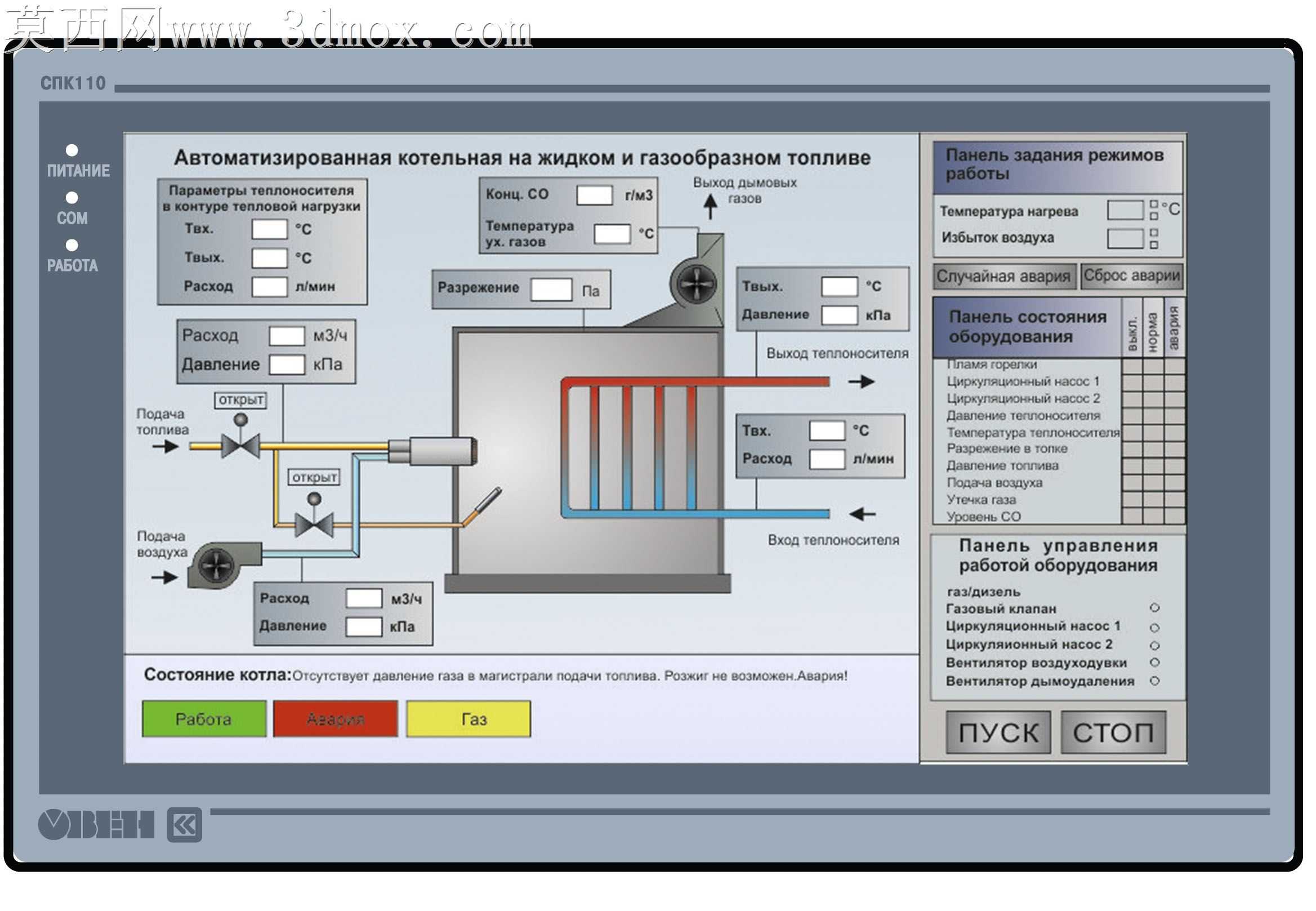
Task: Click the ОВЕН logo on the bezel
Action: [96, 824]
